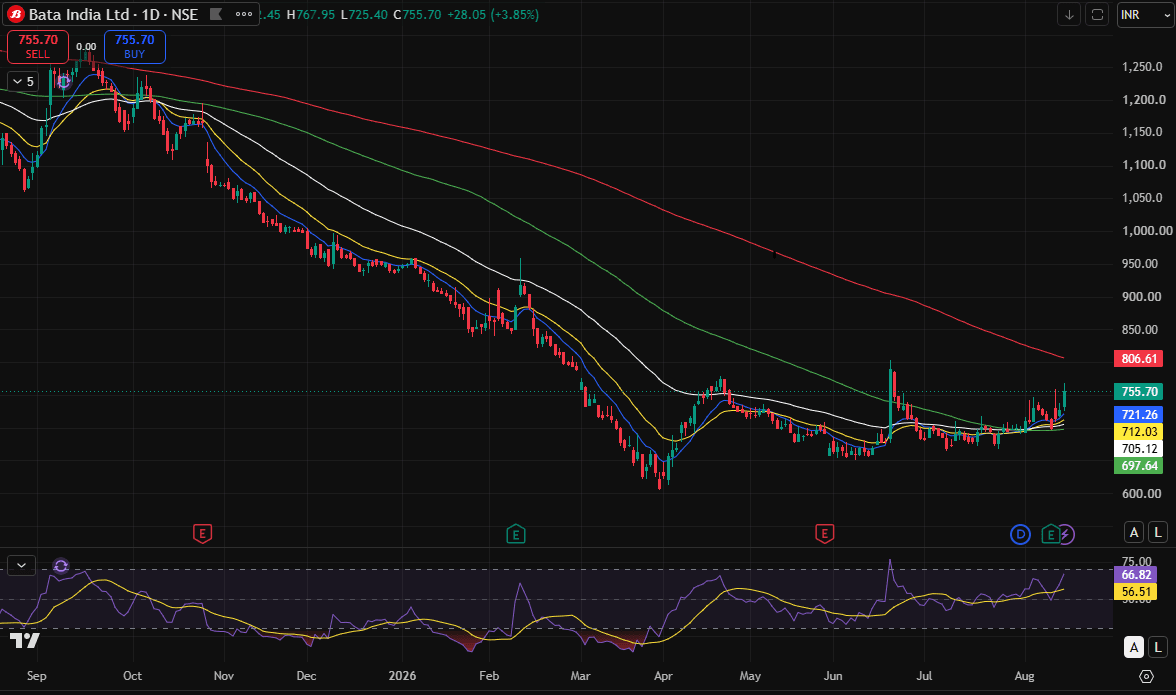Click the 600.00 price axis label
This screenshot has height=695, width=1176.
(1140, 494)
